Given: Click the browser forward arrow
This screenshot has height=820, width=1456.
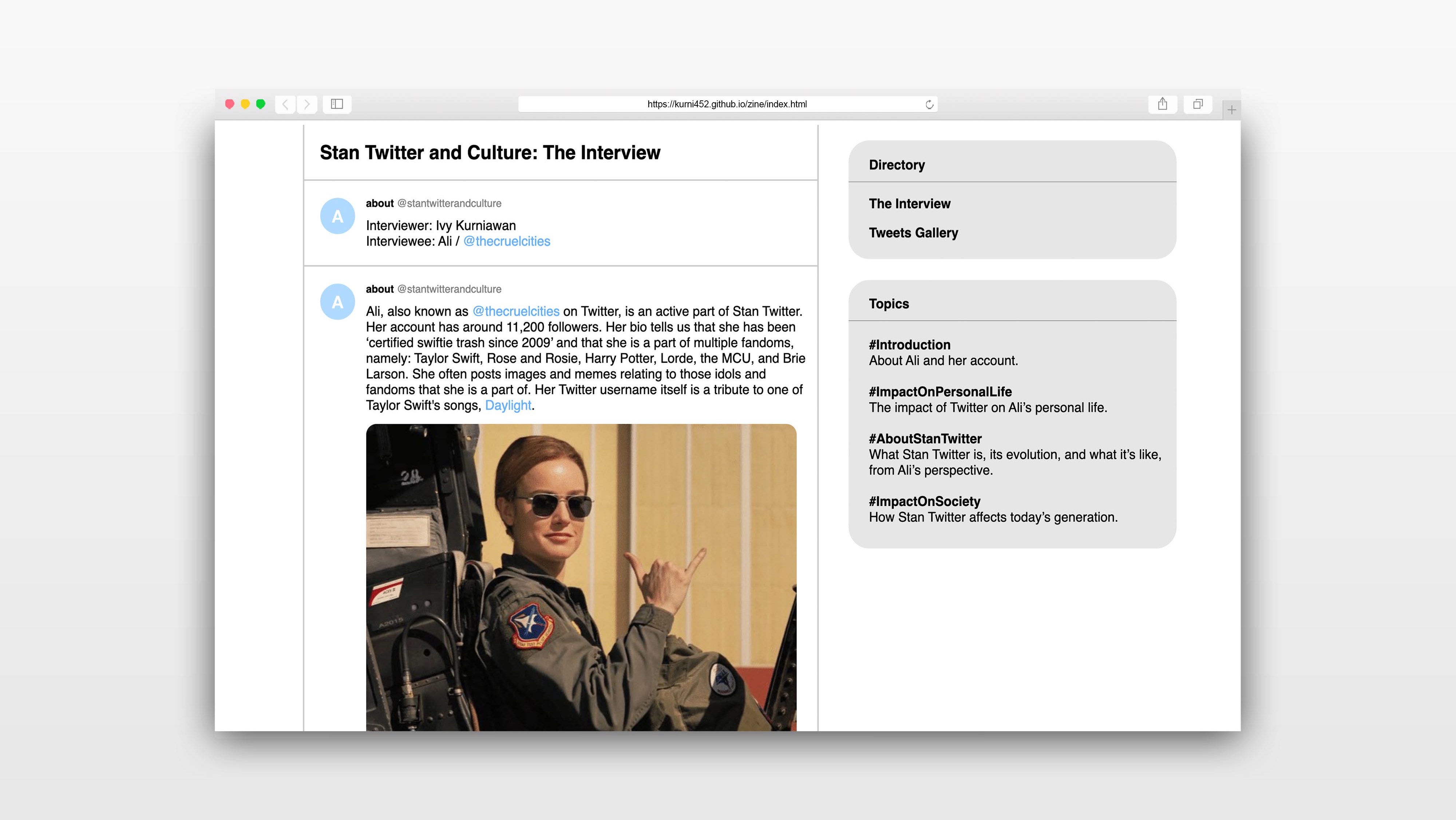Looking at the screenshot, I should click(x=307, y=104).
